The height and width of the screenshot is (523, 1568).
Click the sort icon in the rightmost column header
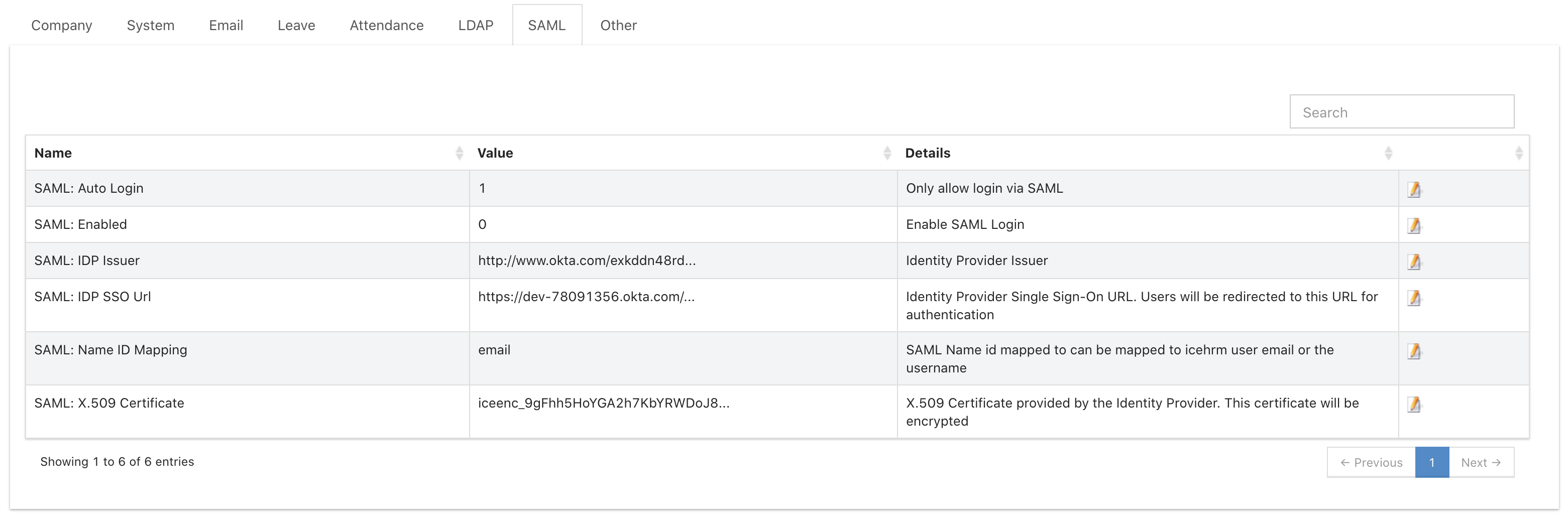tap(1519, 153)
